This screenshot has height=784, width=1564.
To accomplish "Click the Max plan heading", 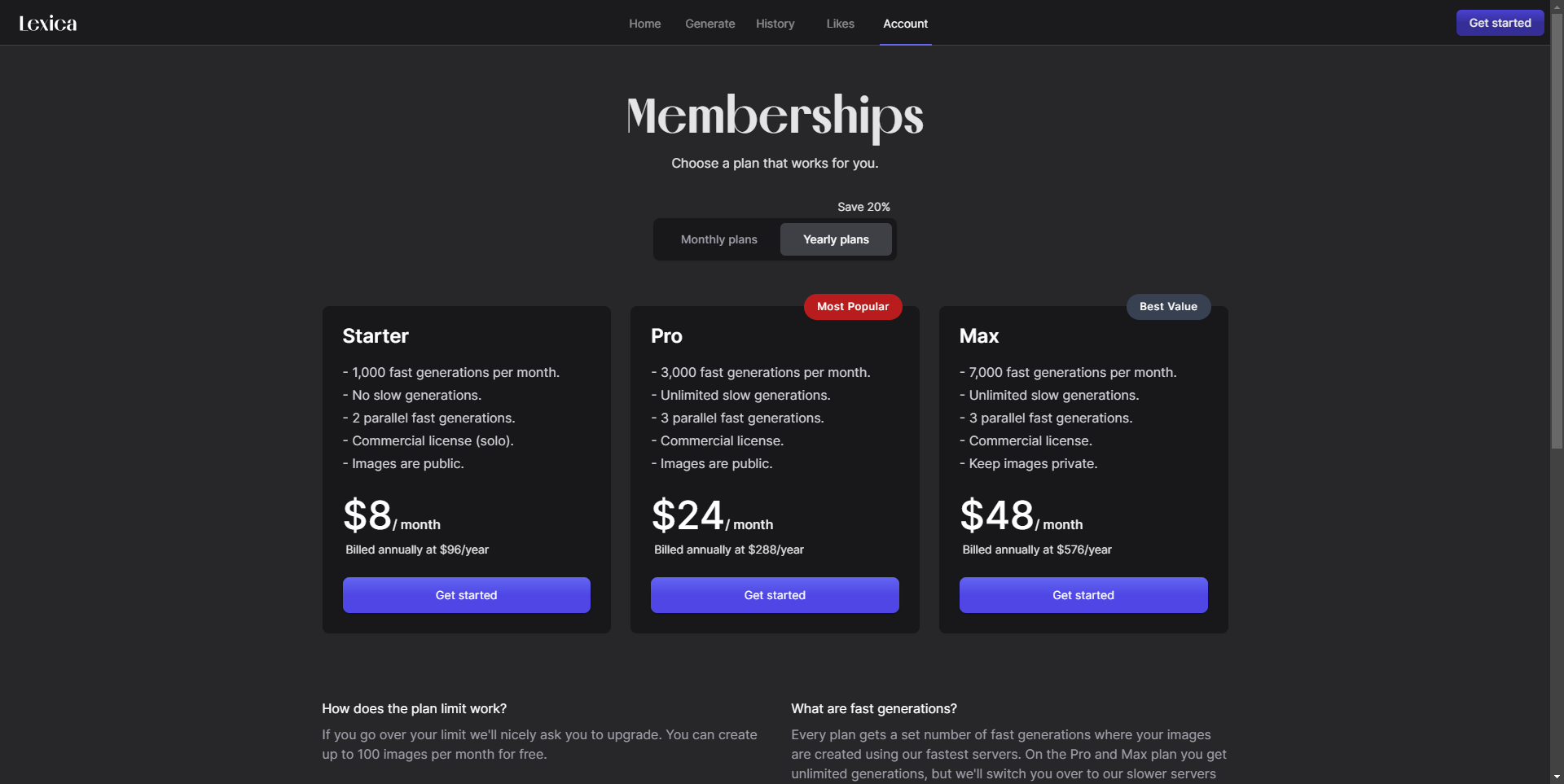I will click(x=979, y=336).
